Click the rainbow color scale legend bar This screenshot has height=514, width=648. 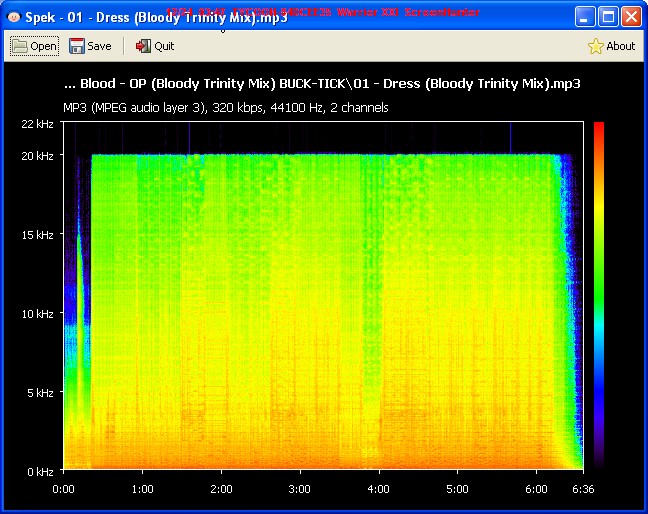point(598,295)
